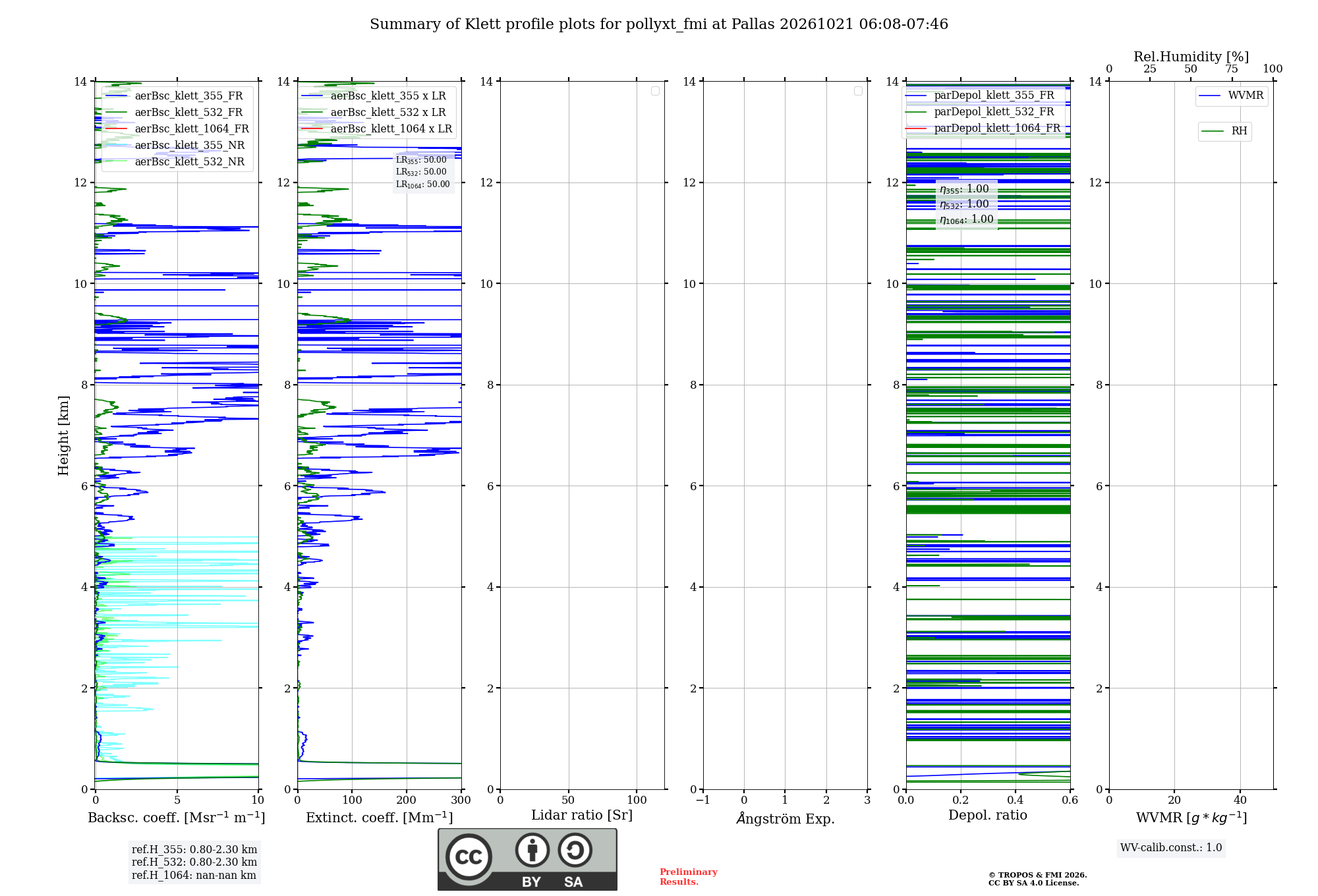Click the RH legend entry
The width and height of the screenshot is (1318, 896).
pos(1224,131)
